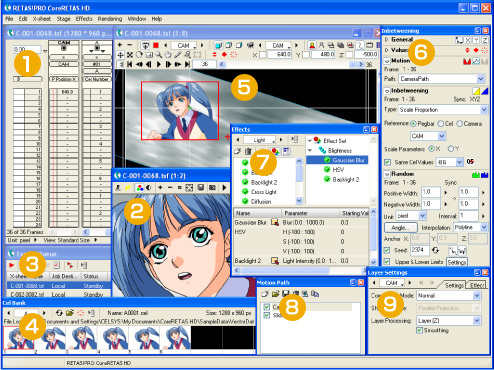494x370 pixels.
Task: Toggle the Smoothing checkbox in Layer Settings
Action: 419,330
